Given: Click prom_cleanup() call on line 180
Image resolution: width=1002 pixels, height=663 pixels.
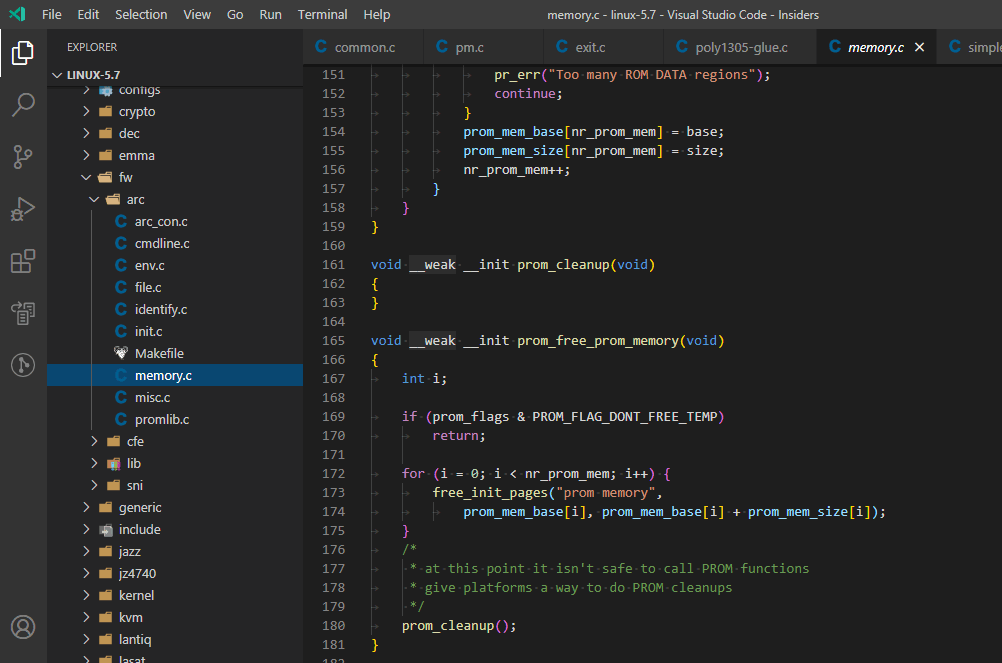Looking at the screenshot, I should pos(458,626).
